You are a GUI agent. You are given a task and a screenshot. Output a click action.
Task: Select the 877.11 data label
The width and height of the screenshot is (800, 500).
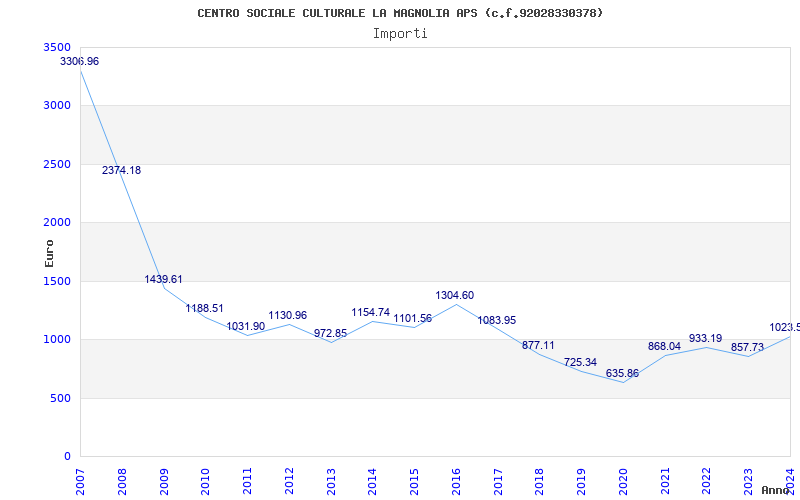click(x=538, y=345)
